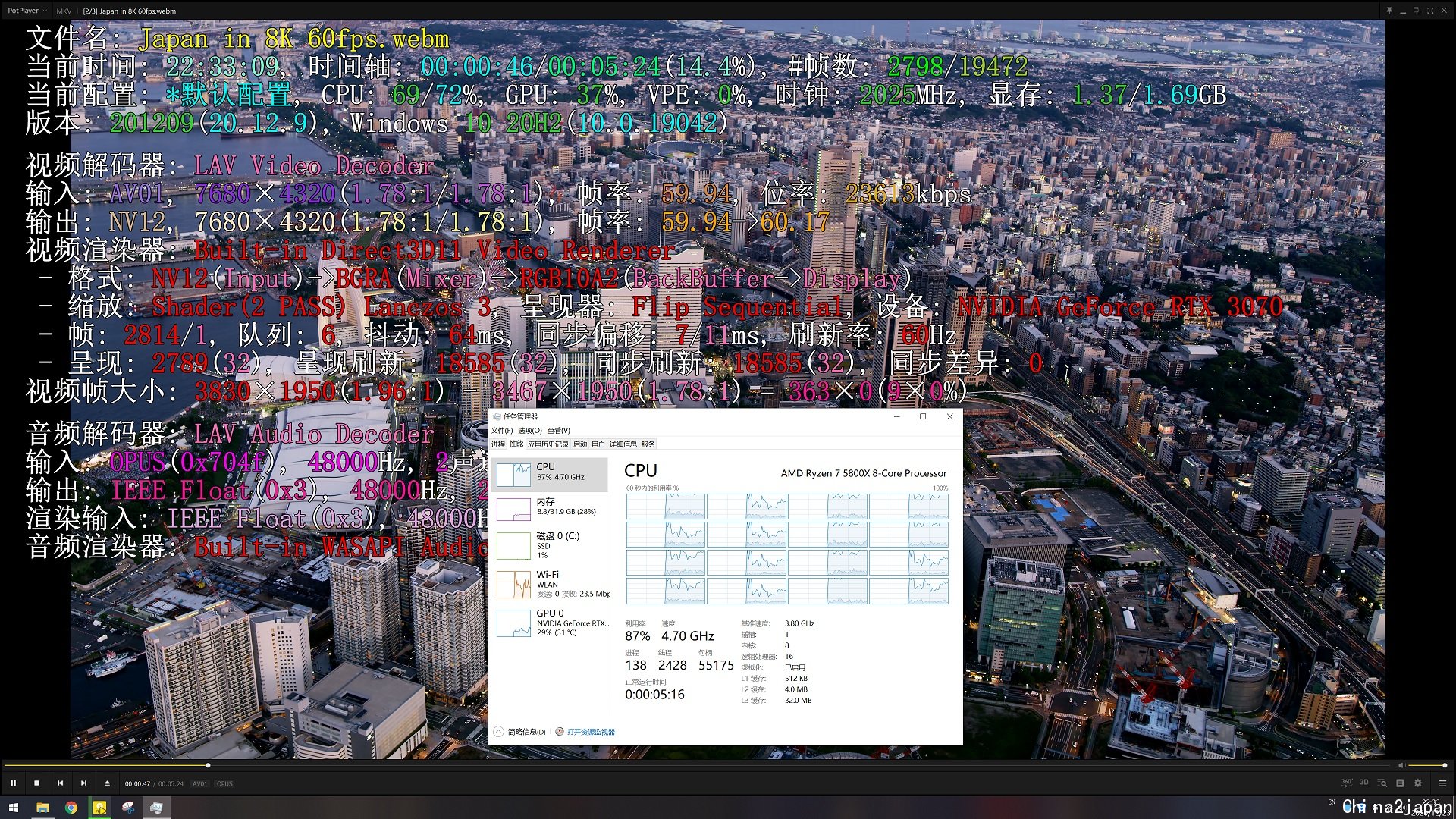Click the eject/open file button
The width and height of the screenshot is (1456, 819).
click(107, 783)
